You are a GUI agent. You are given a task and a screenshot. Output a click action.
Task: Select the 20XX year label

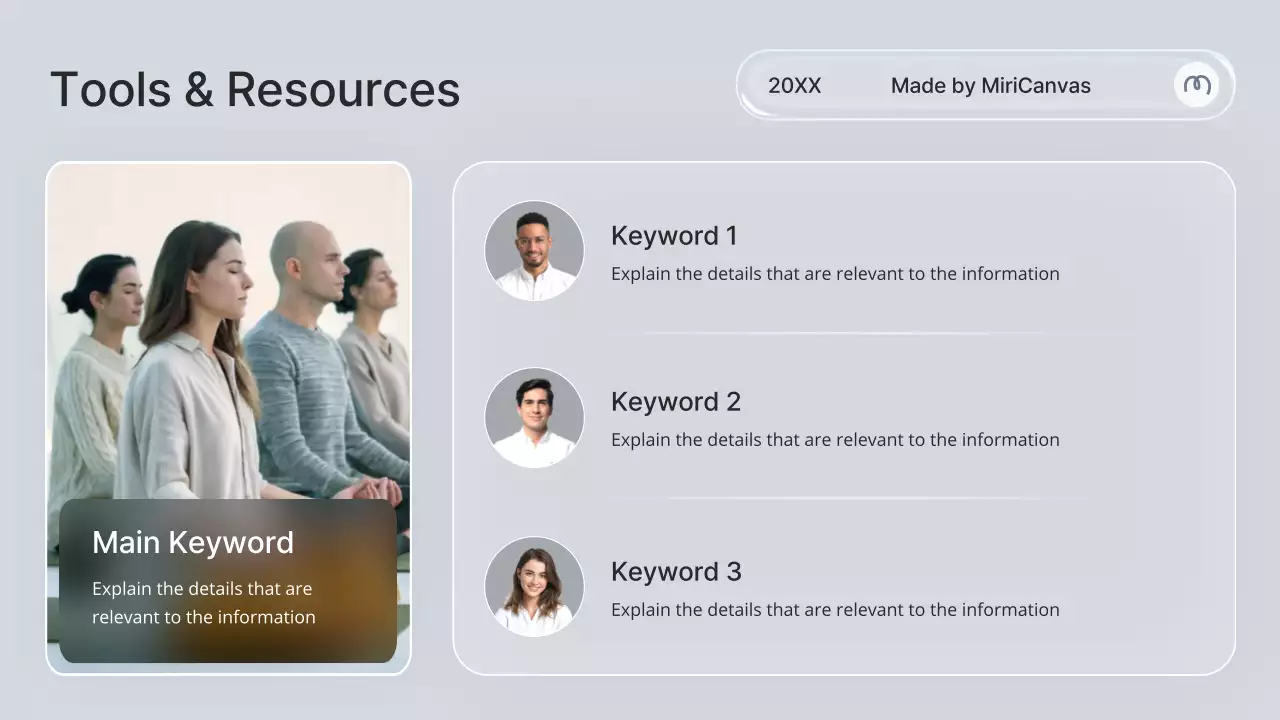pos(795,86)
